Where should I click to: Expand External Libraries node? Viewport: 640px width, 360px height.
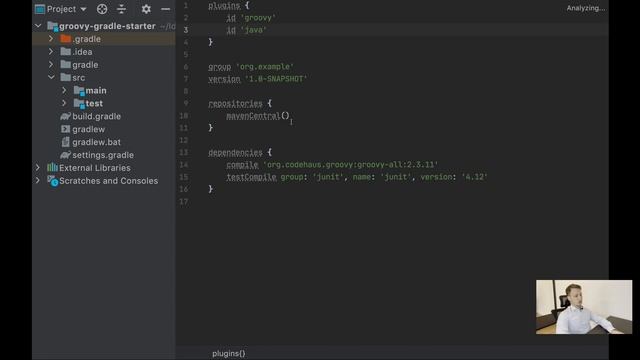pyautogui.click(x=38, y=168)
